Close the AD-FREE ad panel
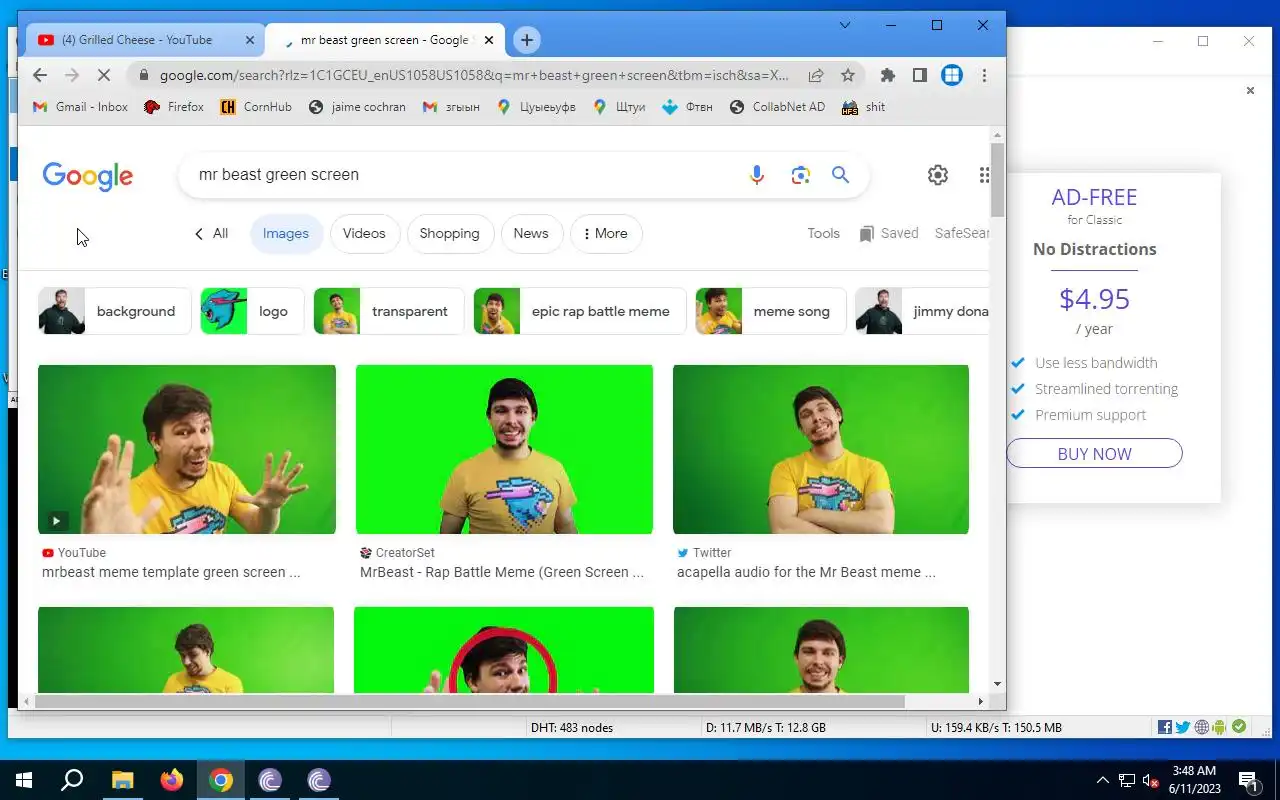Screen dimensions: 1280x800 point(1250,91)
